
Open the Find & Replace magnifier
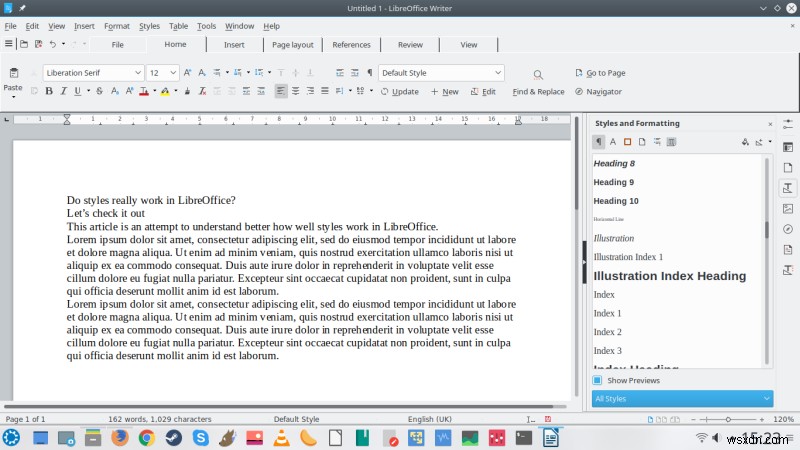pos(538,76)
